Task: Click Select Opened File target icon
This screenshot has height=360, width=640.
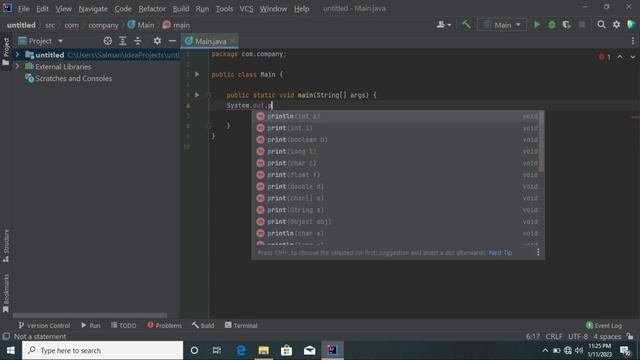Action: pyautogui.click(x=108, y=41)
